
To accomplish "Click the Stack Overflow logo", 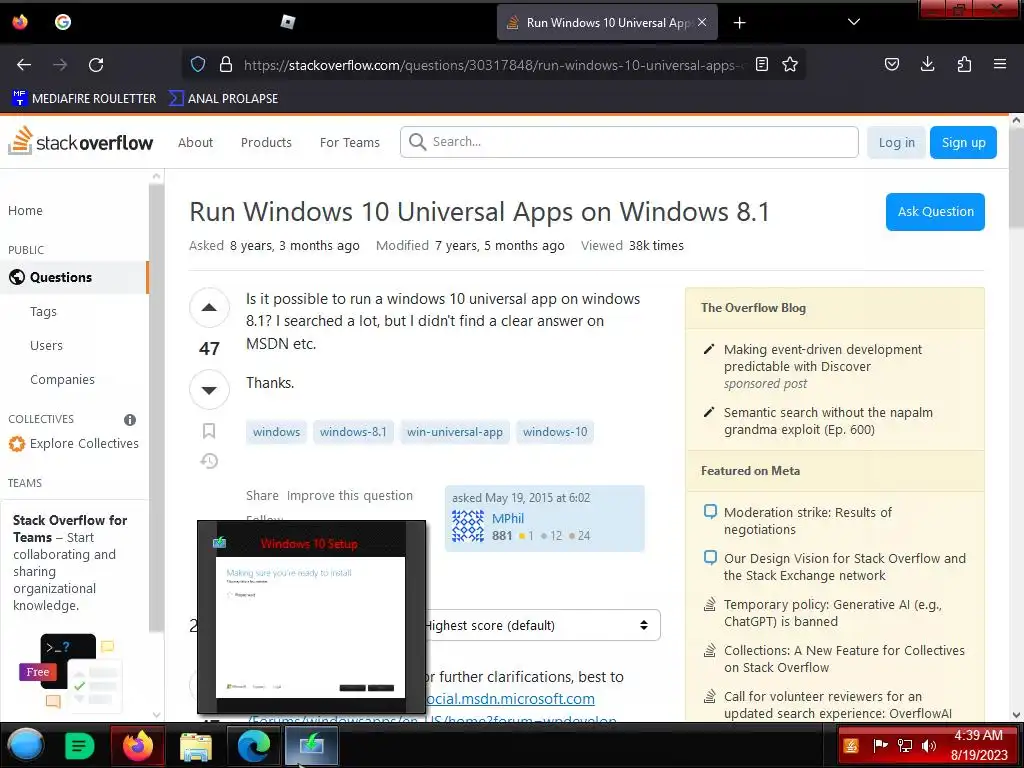I will point(80,141).
